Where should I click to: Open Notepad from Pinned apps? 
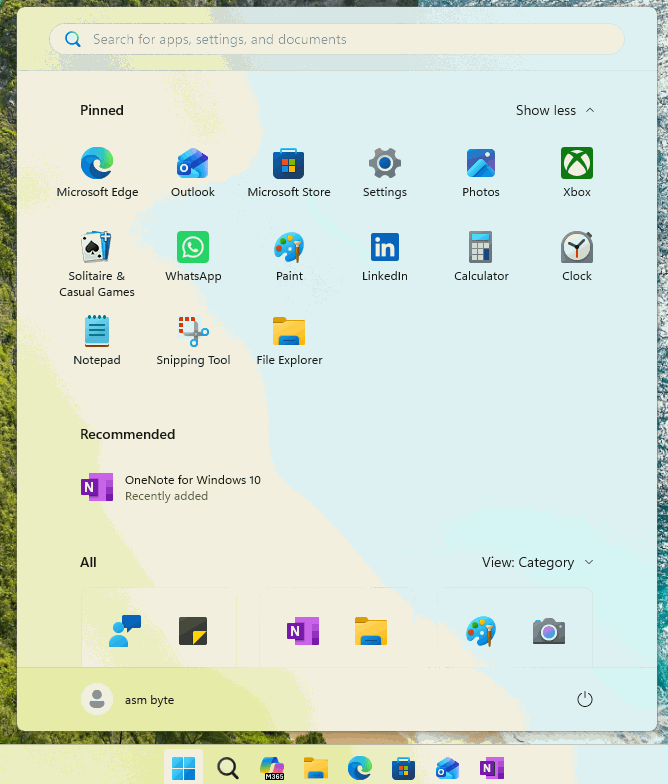pyautogui.click(x=97, y=340)
